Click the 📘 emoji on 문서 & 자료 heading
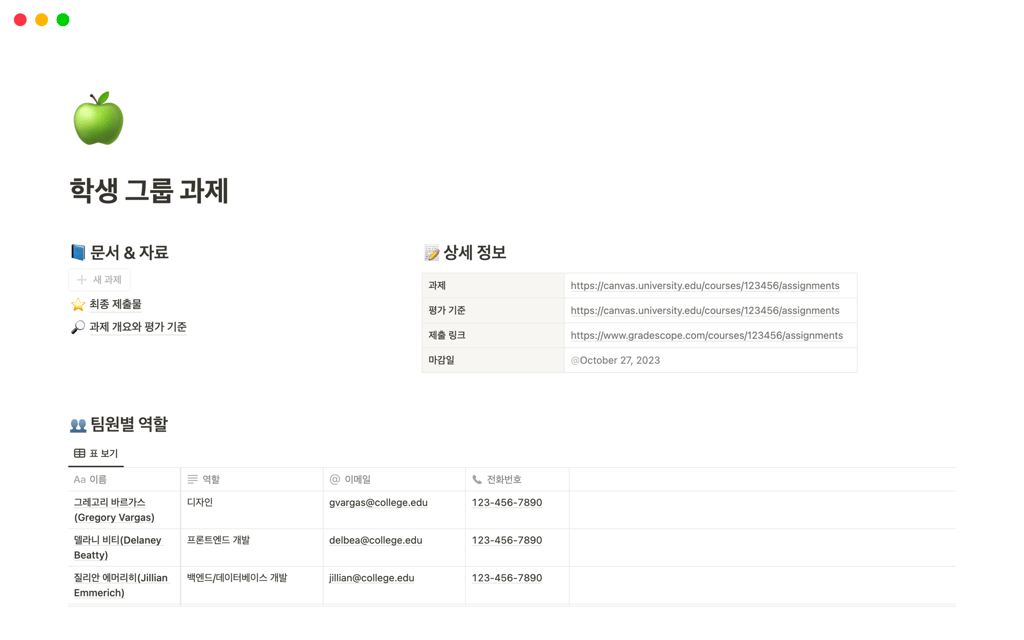Image resolution: width=1024 pixels, height=640 pixels. click(79, 252)
